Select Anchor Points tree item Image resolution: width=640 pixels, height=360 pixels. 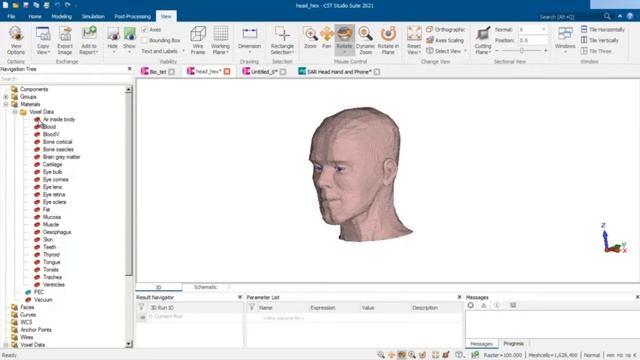[x=36, y=330]
